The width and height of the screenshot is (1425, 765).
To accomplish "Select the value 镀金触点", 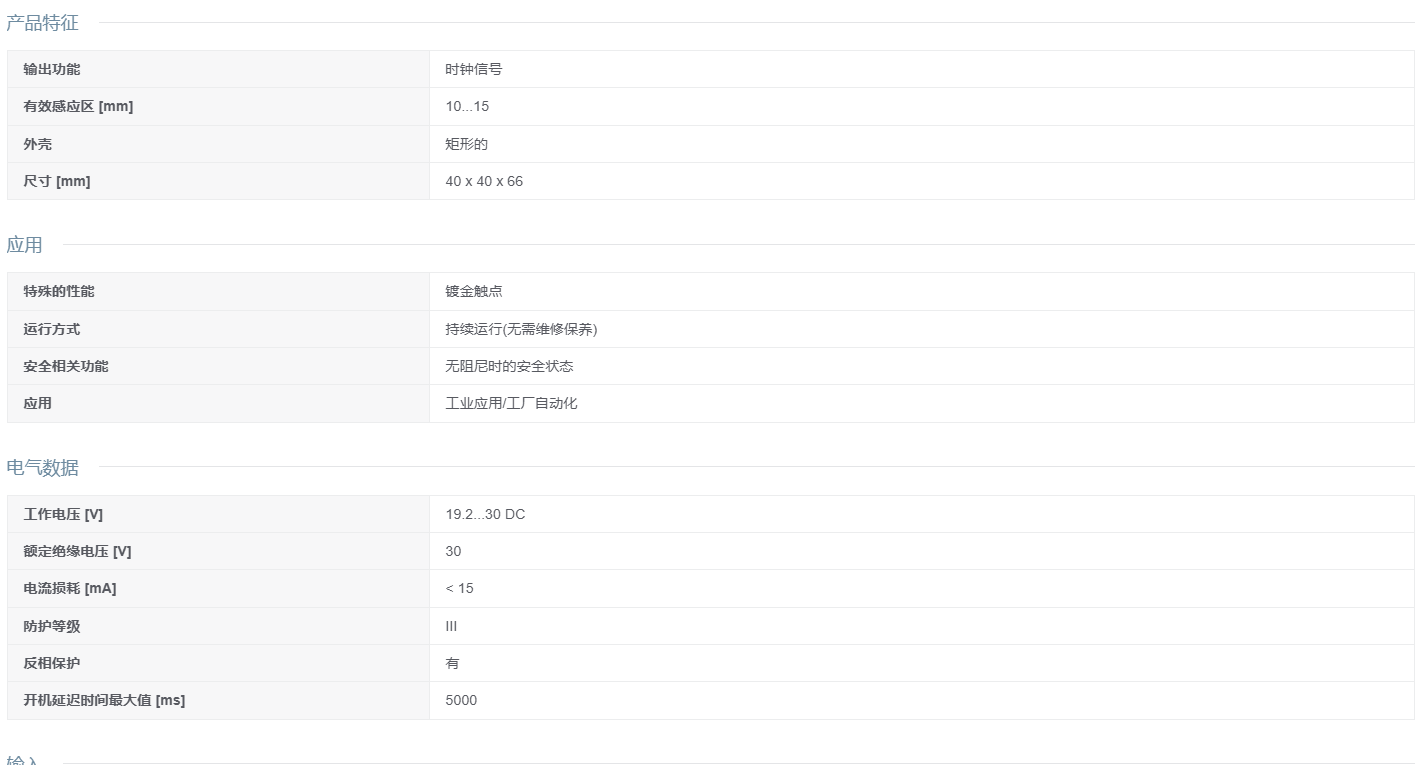I will [x=474, y=291].
